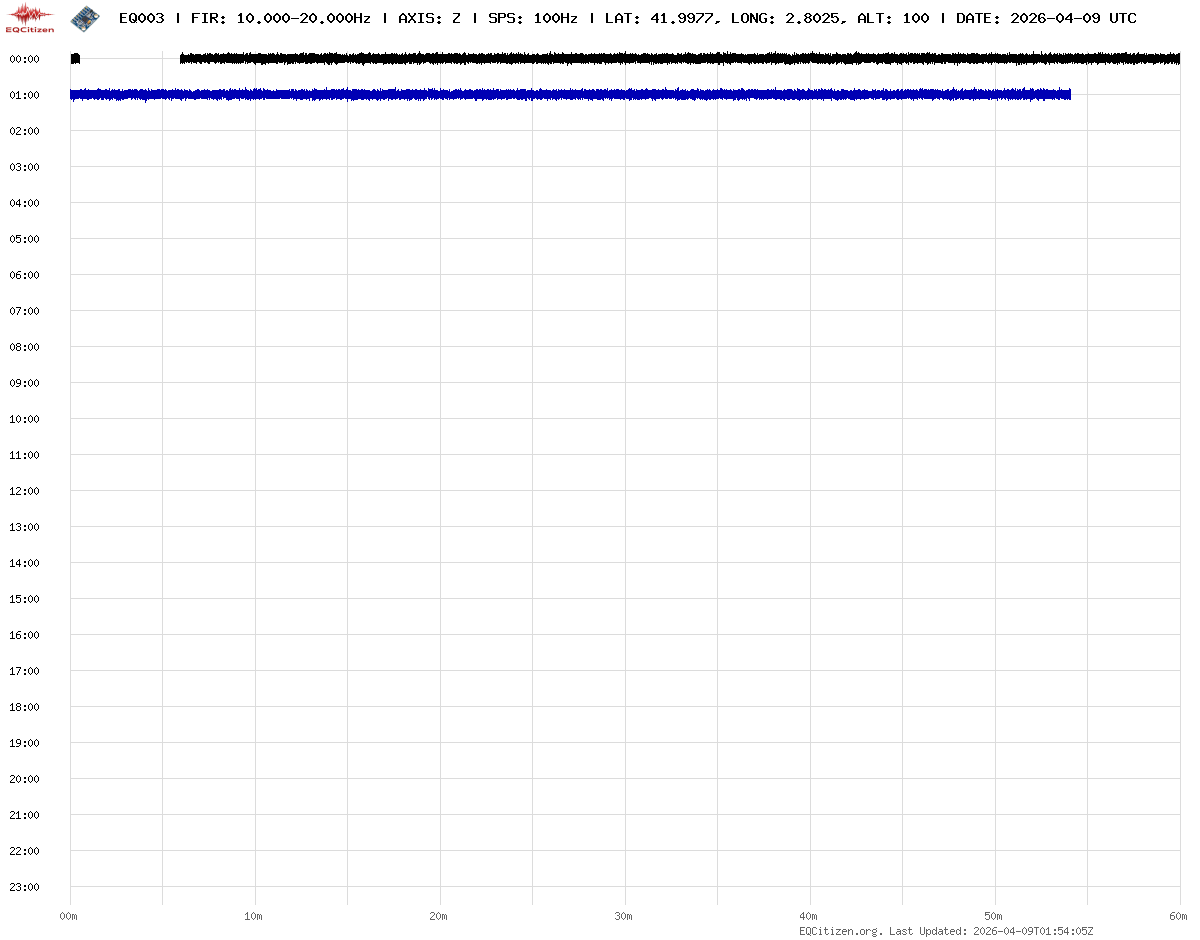1200x940 pixels.
Task: Select the 00:00 hour label
Action: click(24, 59)
